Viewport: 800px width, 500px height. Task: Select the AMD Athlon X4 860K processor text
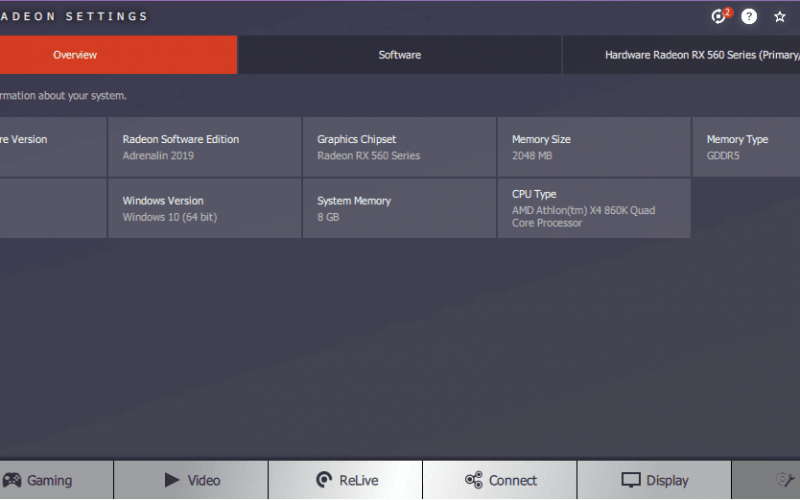(583, 216)
